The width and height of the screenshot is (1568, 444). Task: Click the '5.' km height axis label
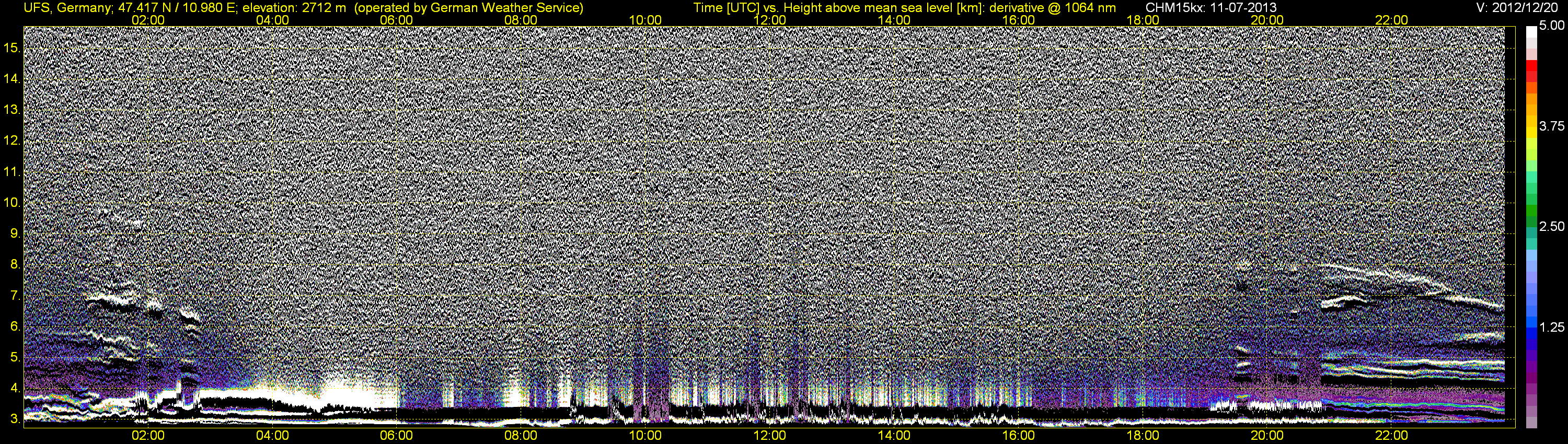point(15,357)
